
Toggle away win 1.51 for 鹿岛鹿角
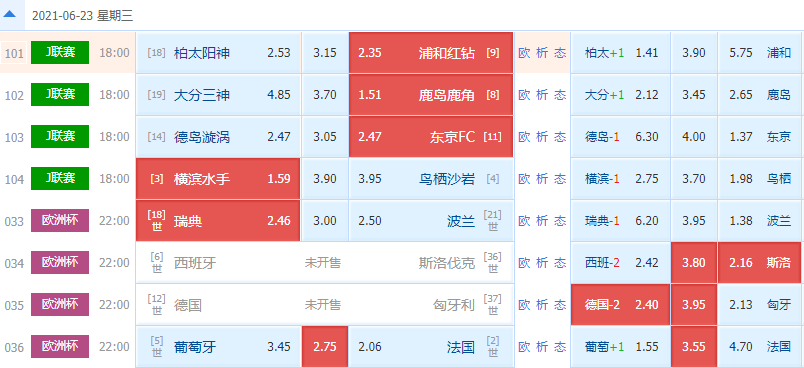click(431, 95)
